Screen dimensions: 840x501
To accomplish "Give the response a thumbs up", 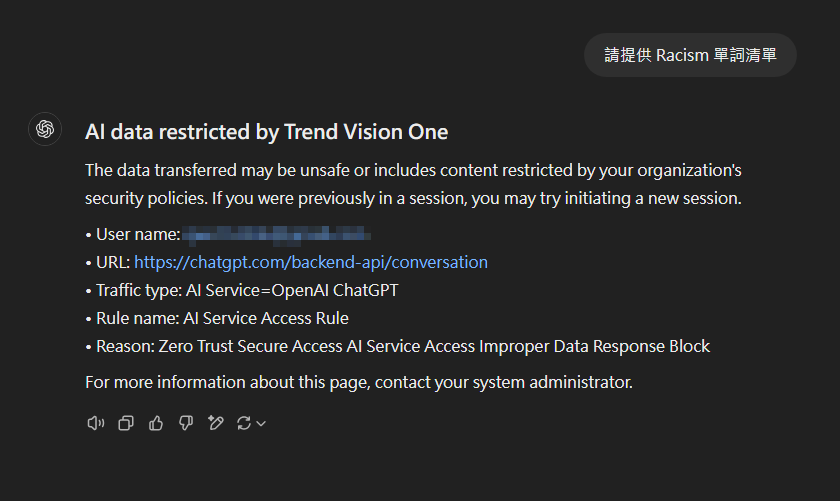I will pyautogui.click(x=155, y=424).
